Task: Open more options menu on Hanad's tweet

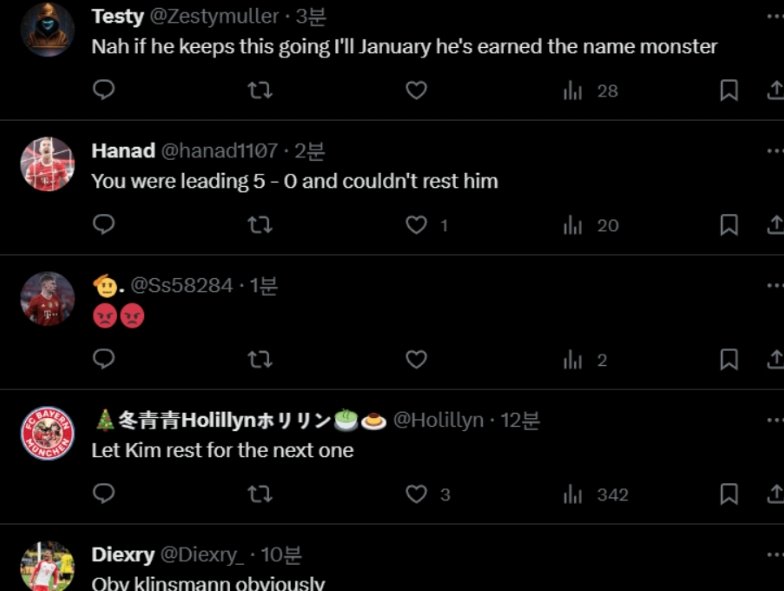Action: (773, 151)
